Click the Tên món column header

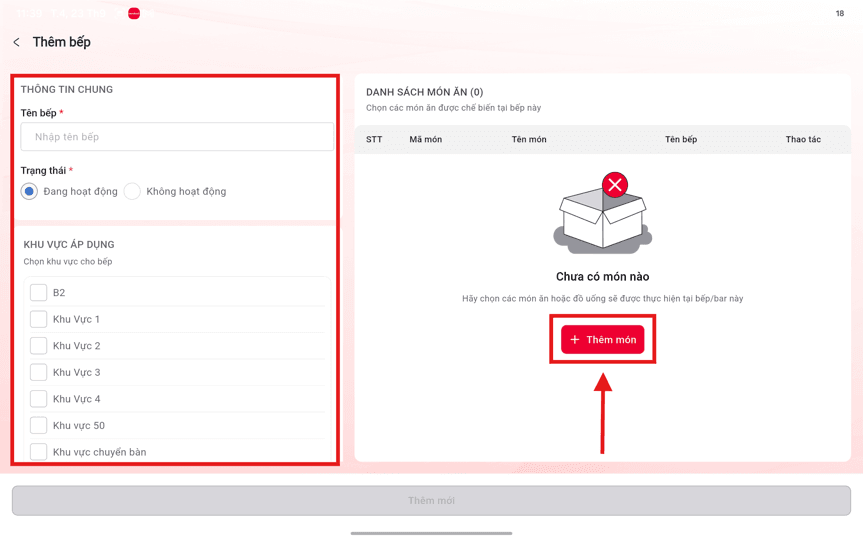click(529, 139)
